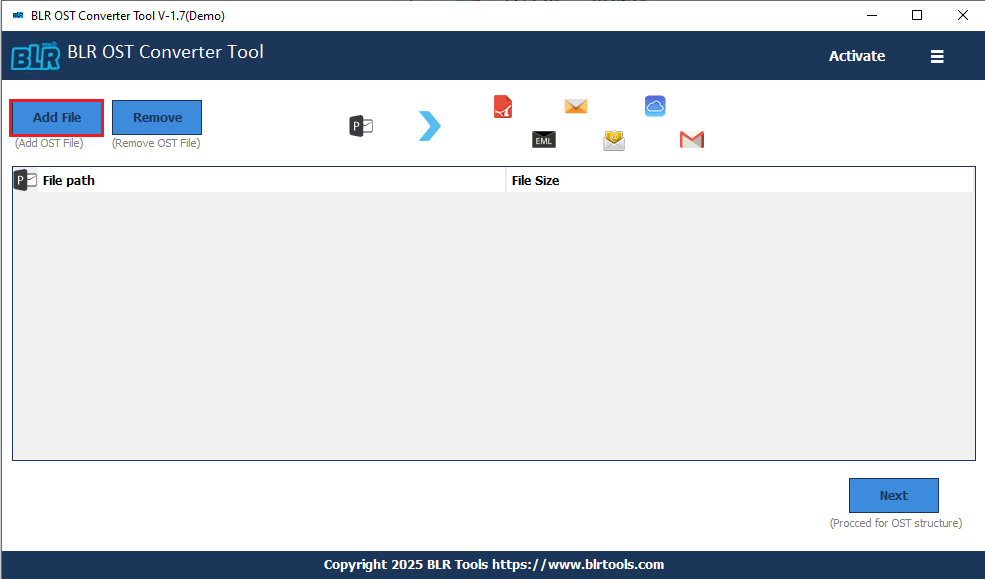Select the iCloud export icon

tap(655, 105)
